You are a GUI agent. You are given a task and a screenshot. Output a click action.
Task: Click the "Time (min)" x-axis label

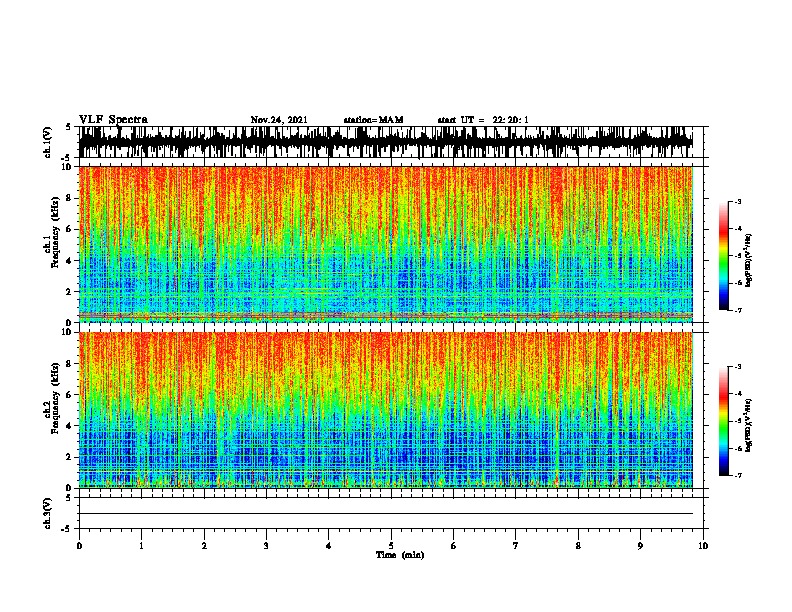click(400, 555)
